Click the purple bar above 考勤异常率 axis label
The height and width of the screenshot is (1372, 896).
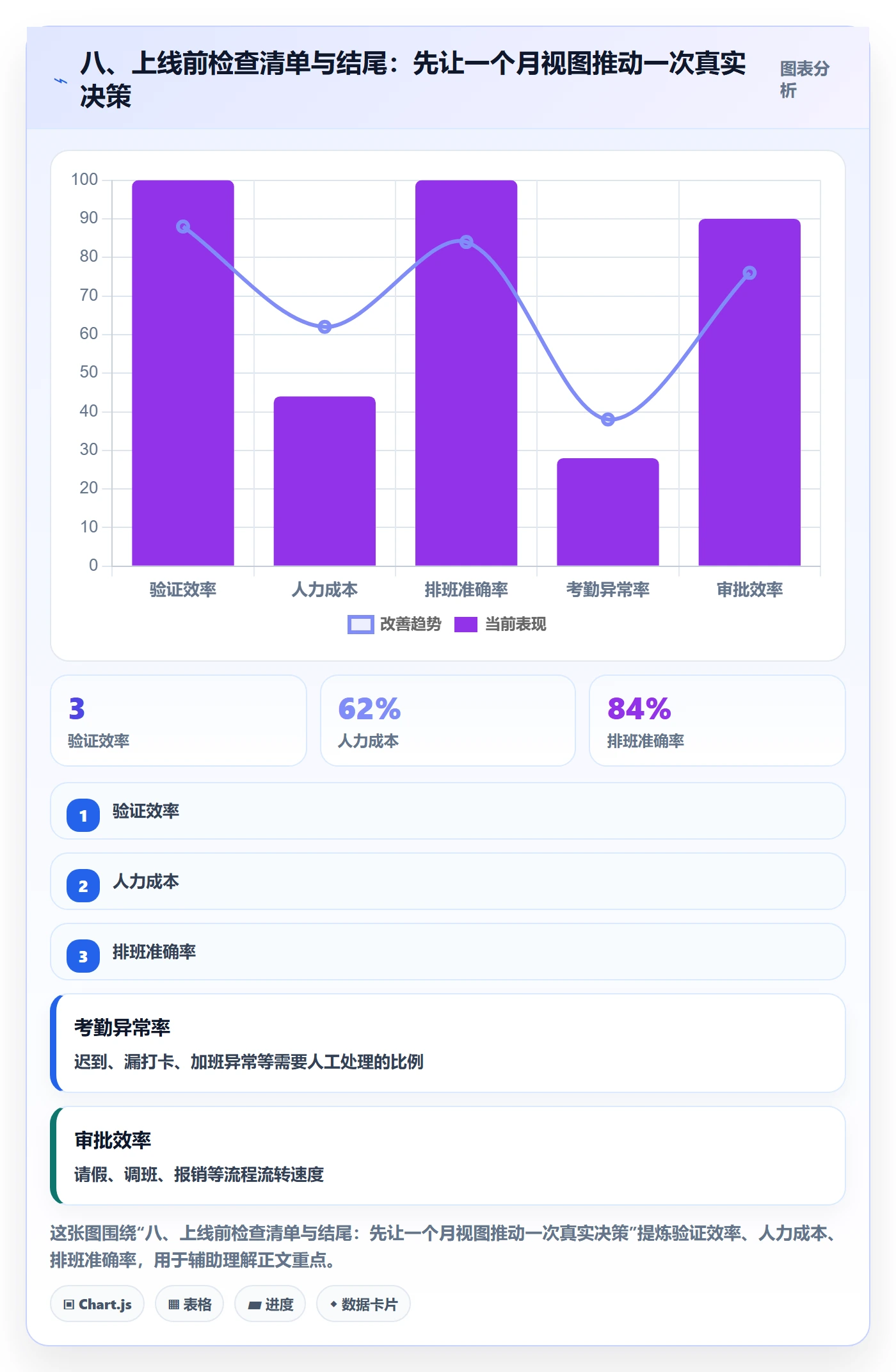point(608,512)
